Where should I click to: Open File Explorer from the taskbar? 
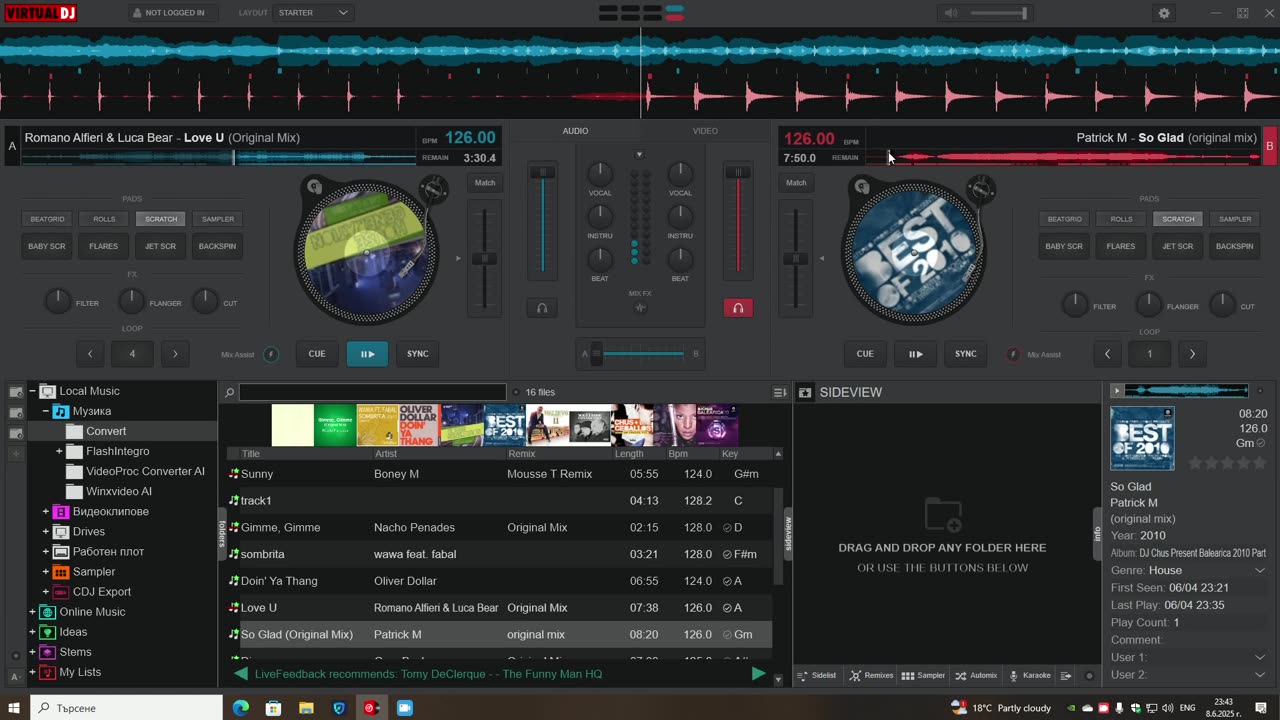306,708
